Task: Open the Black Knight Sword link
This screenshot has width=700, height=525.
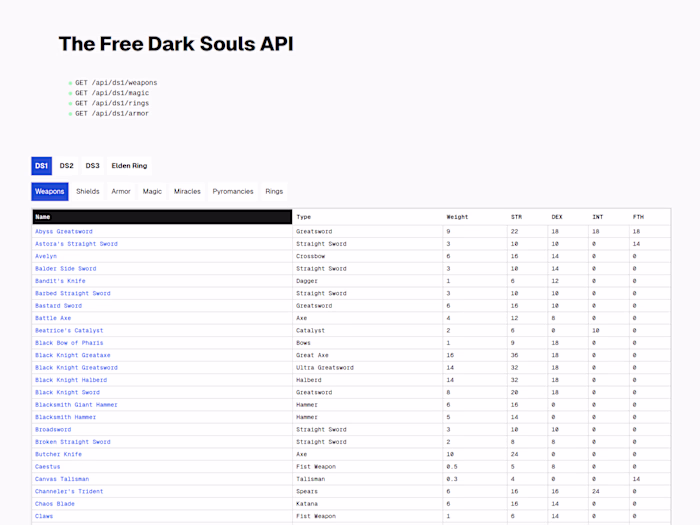Action: 67,392
